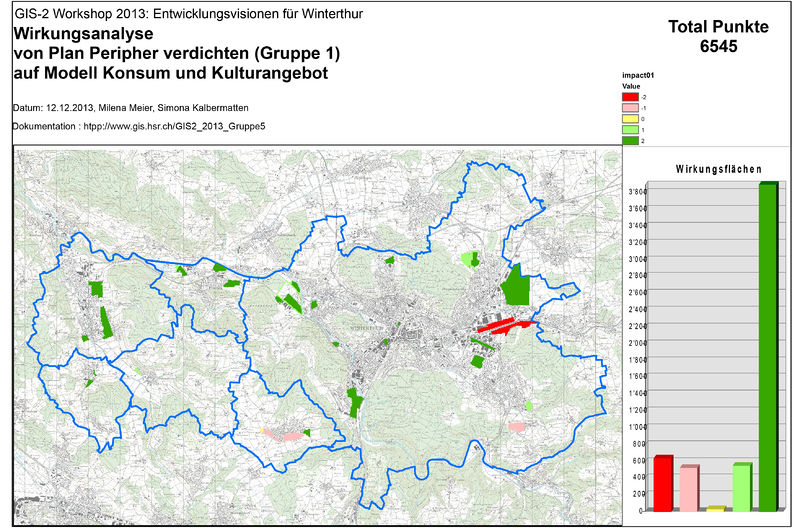Click the Total Punkte 6545 heading
The width and height of the screenshot is (800, 528).
point(718,36)
